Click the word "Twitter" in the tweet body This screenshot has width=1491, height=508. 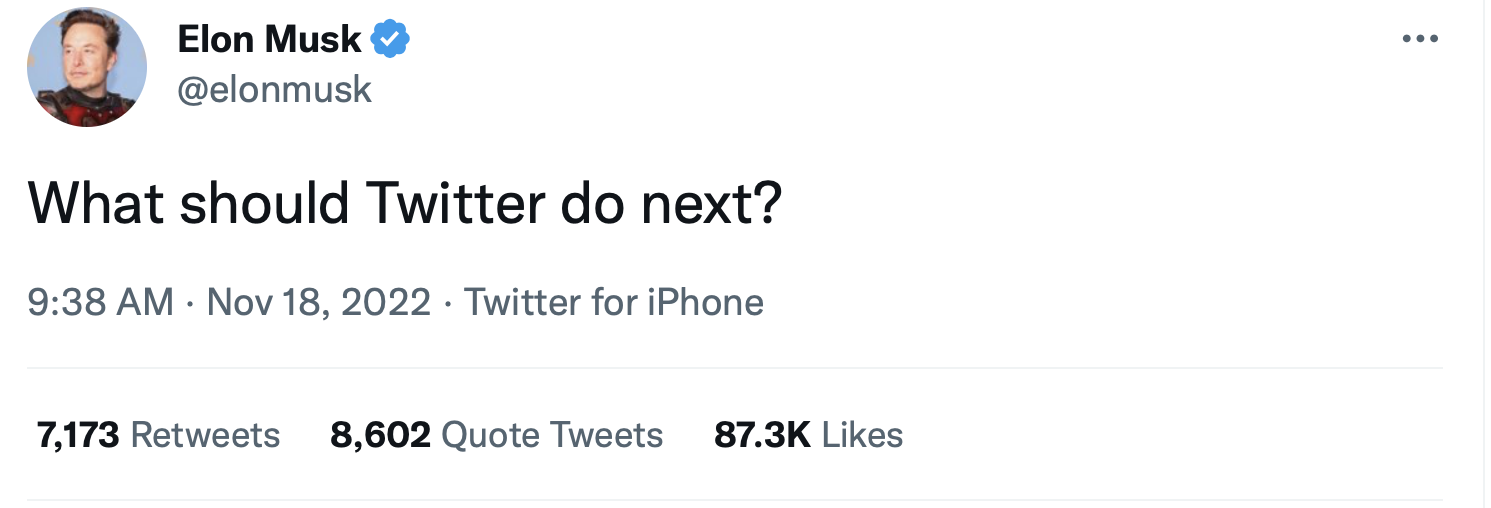coord(454,203)
